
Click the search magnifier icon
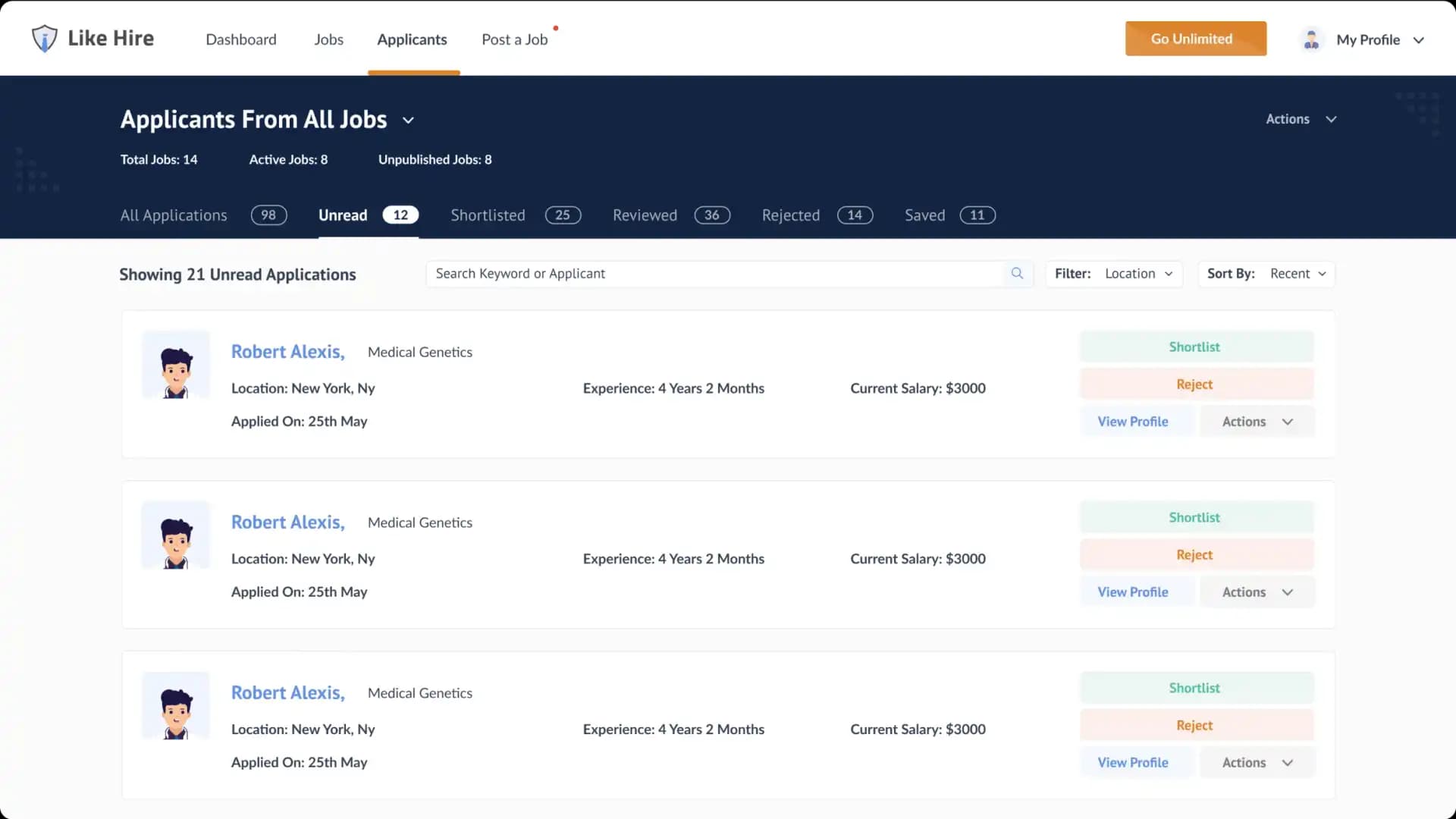coord(1017,274)
